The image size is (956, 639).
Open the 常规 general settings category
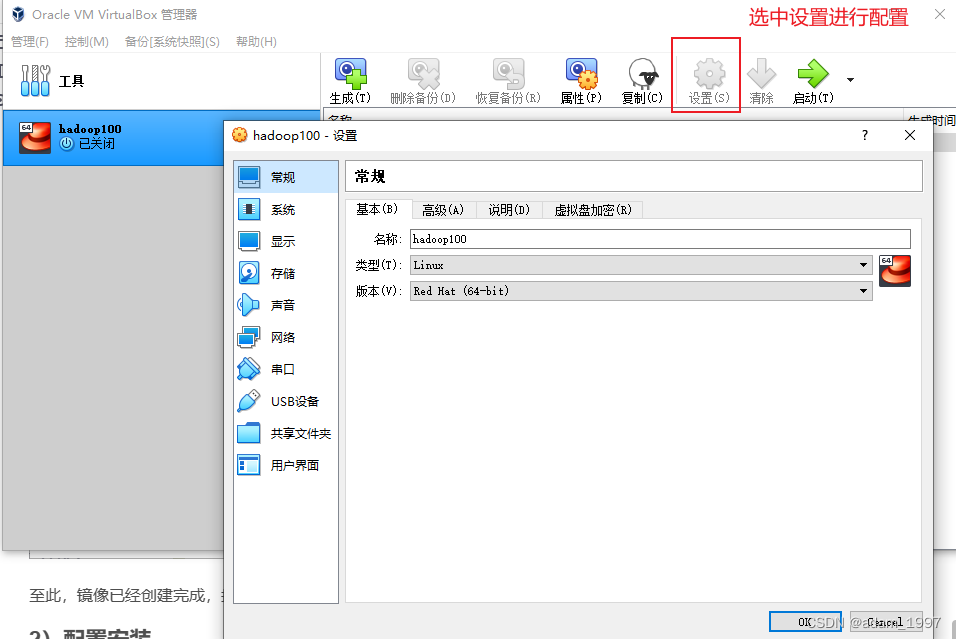pos(286,177)
